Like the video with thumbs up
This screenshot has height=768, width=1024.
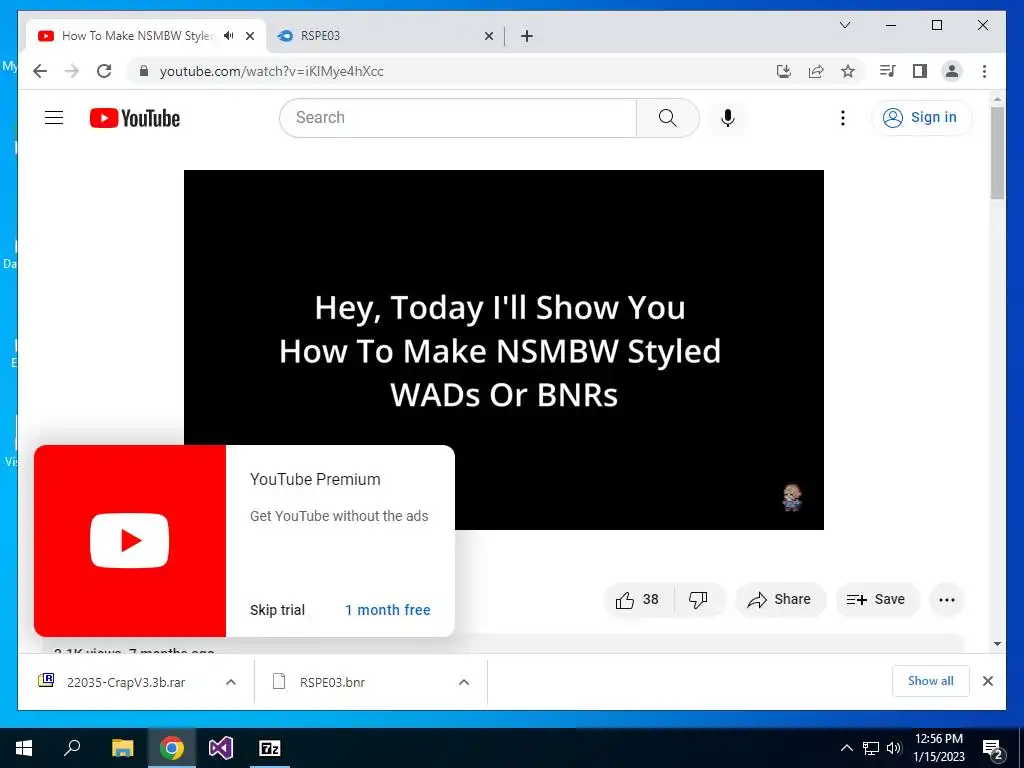tap(637, 600)
